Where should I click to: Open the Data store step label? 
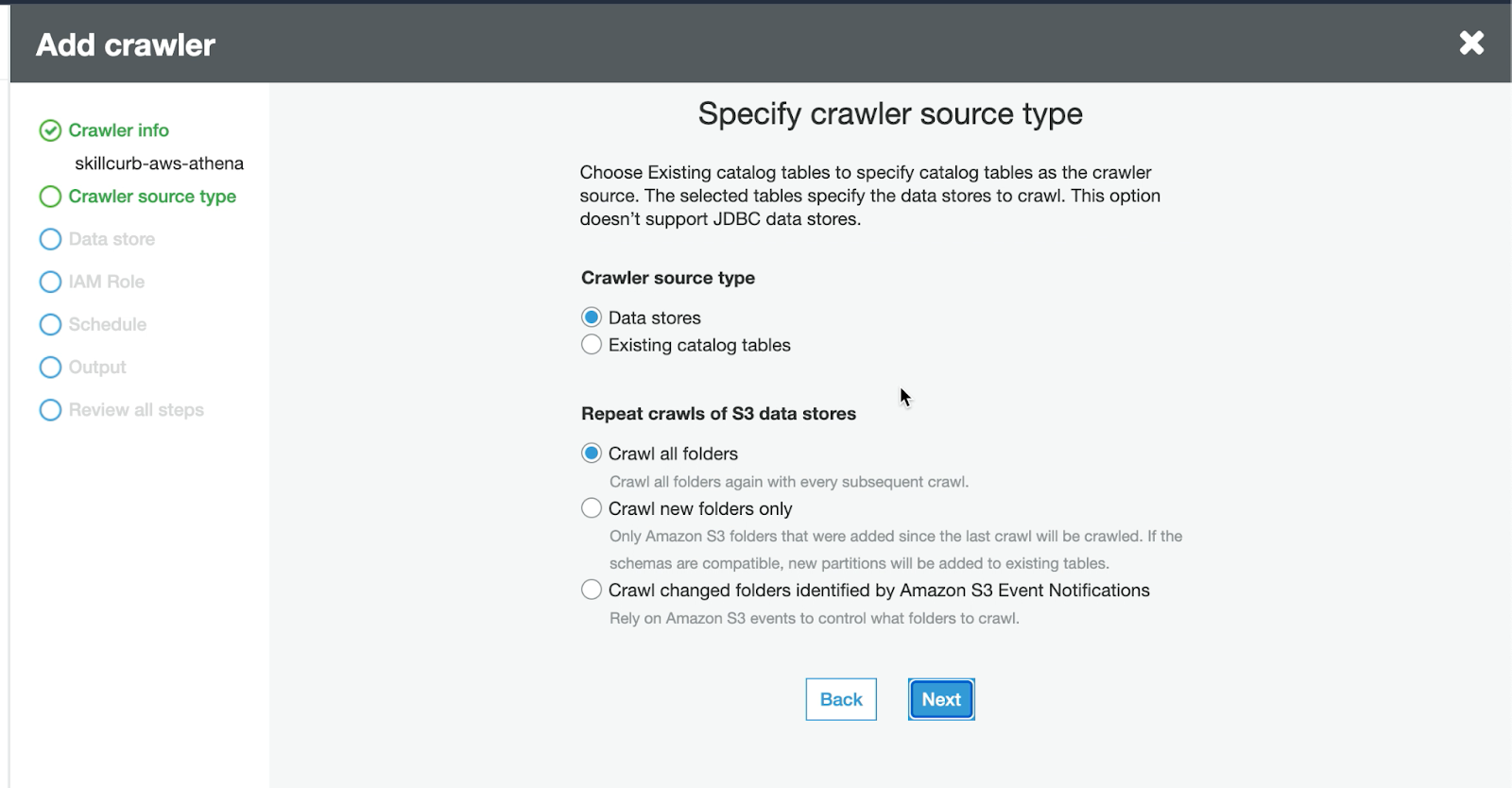pos(112,239)
